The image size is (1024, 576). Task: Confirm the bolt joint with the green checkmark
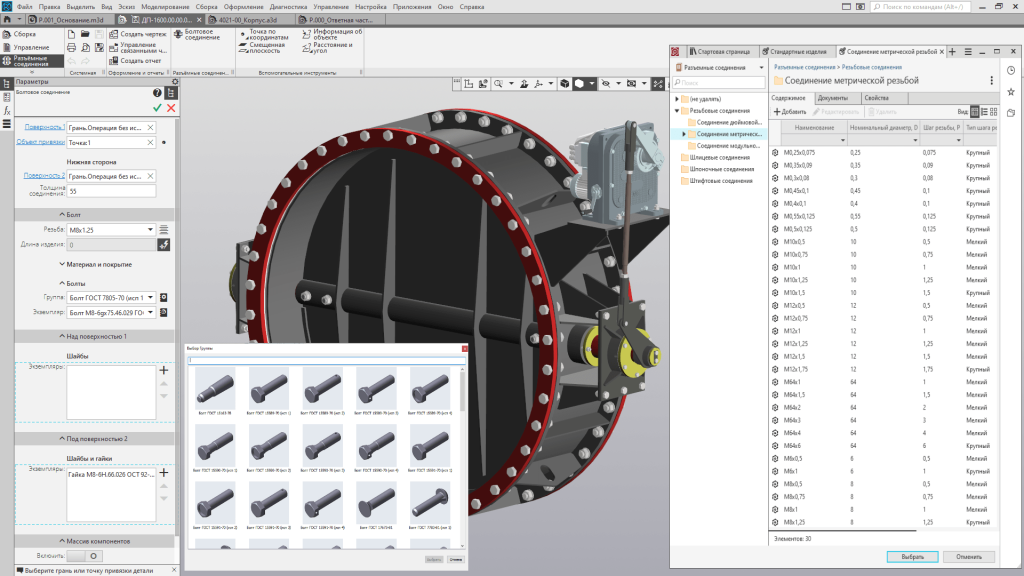[x=157, y=108]
